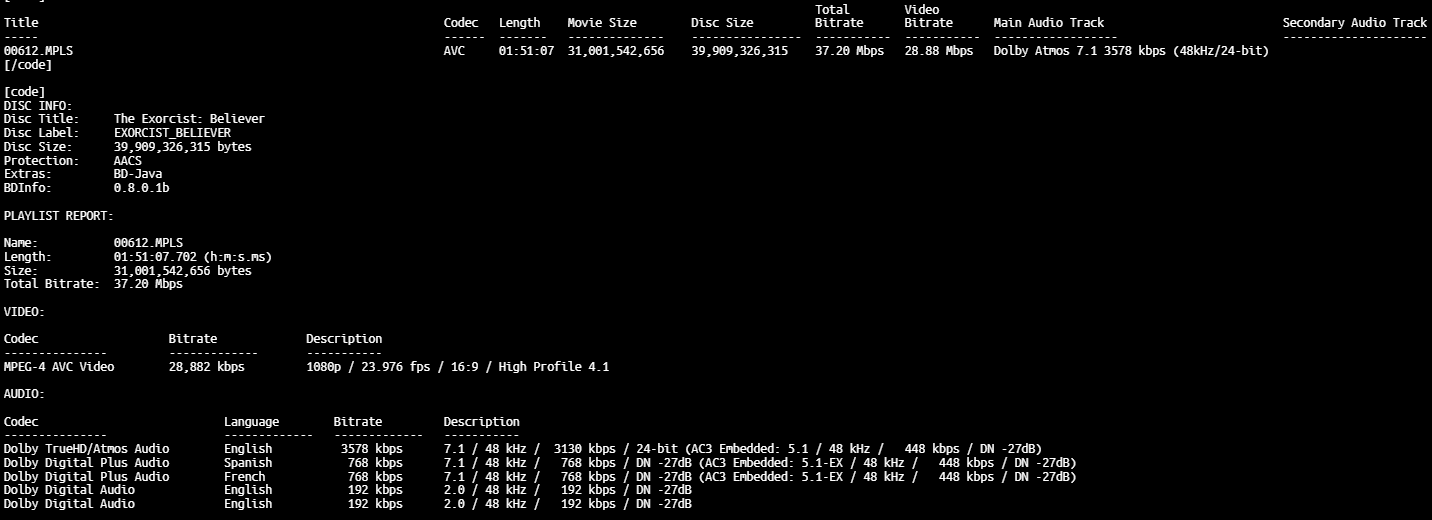1432x520 pixels.
Task: Select the Movie Size column header
Action: [x=601, y=23]
